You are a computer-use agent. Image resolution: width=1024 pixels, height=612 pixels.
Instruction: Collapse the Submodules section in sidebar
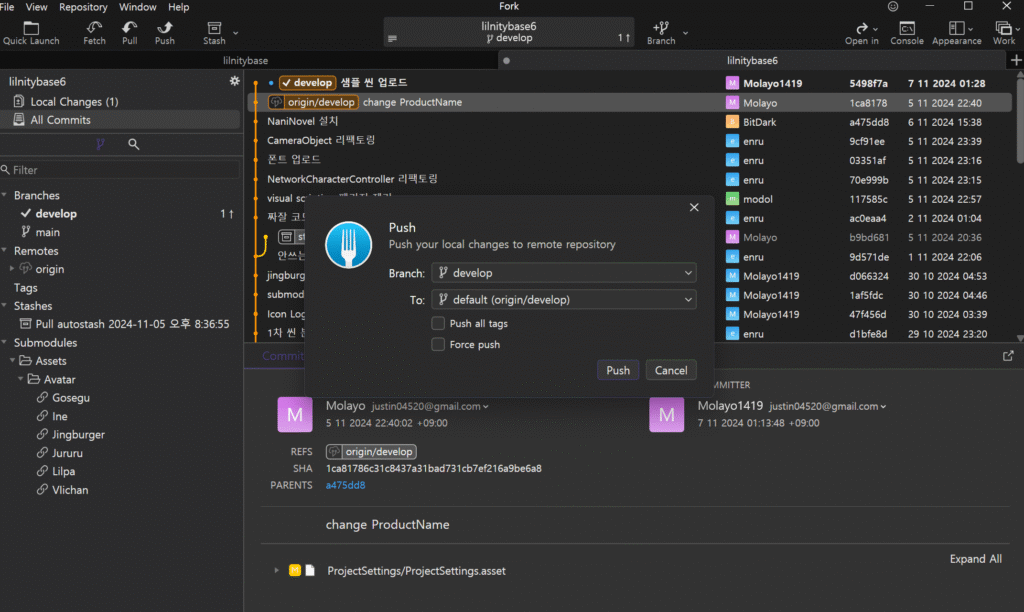click(6, 343)
